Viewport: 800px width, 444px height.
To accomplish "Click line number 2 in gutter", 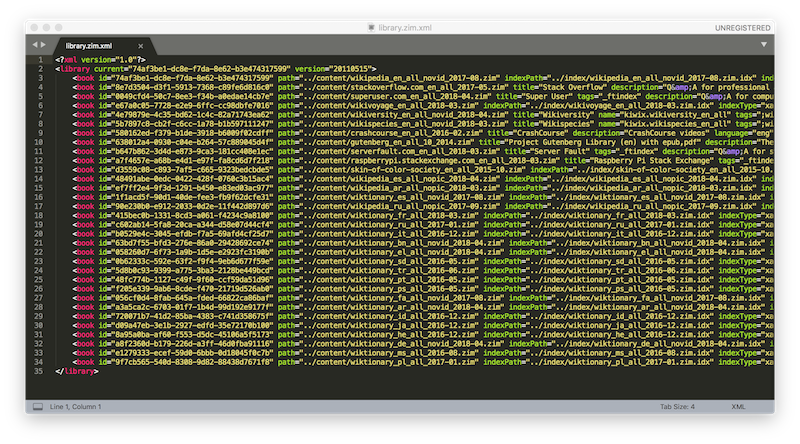I will pos(40,69).
